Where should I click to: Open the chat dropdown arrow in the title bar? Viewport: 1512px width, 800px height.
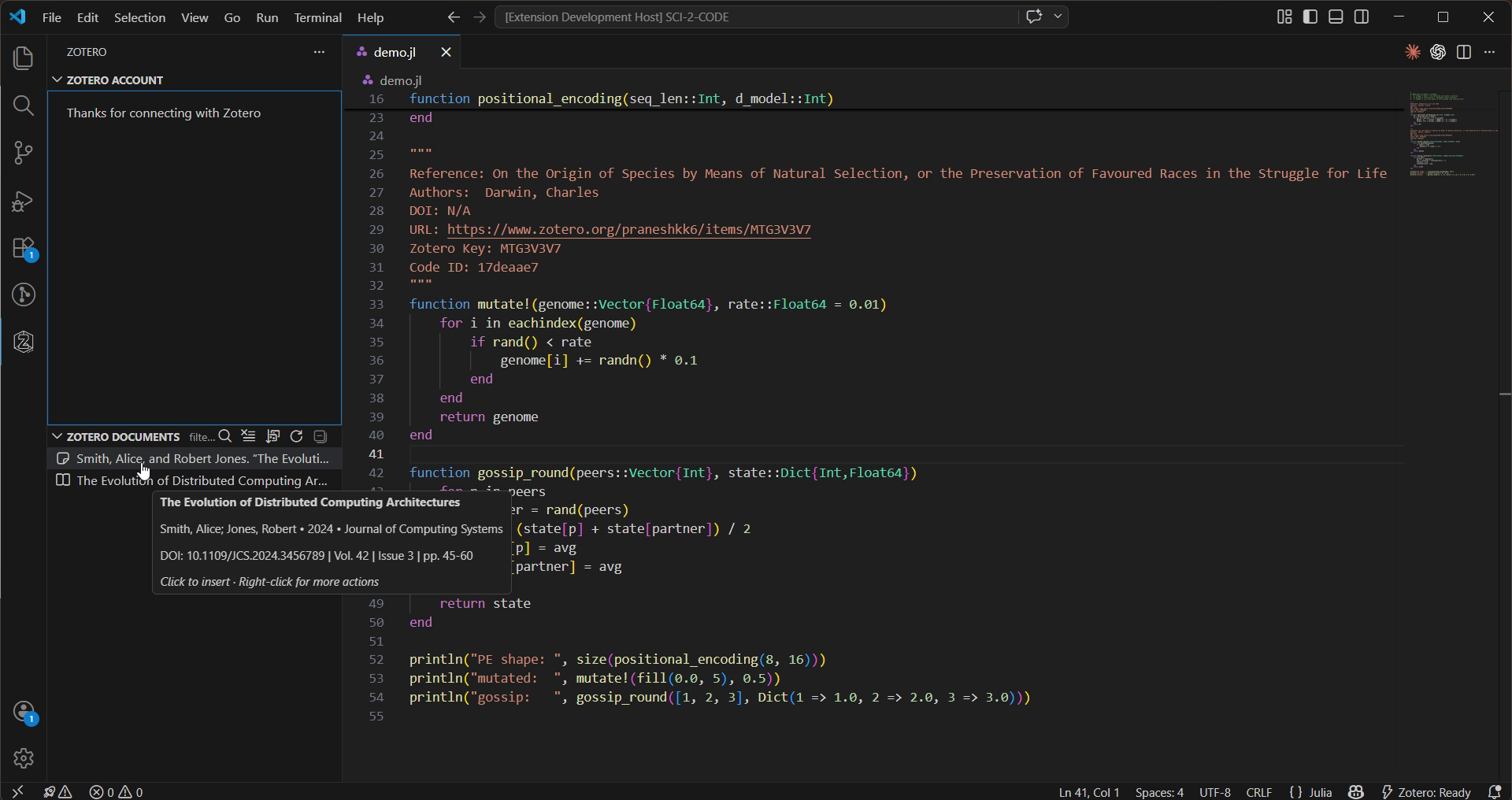1058,17
